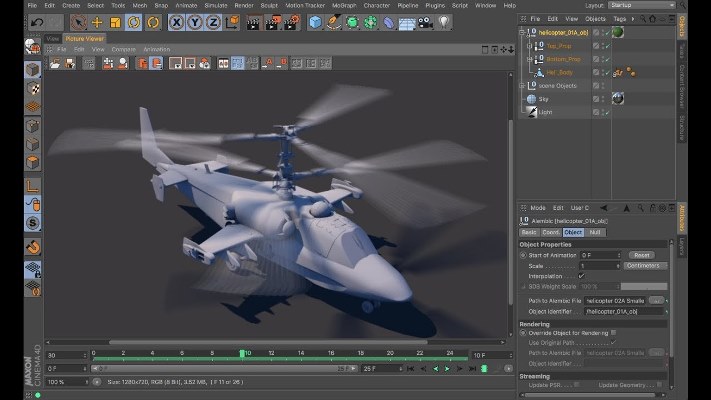Expand the Bottom_Prop tree node

tap(529, 59)
